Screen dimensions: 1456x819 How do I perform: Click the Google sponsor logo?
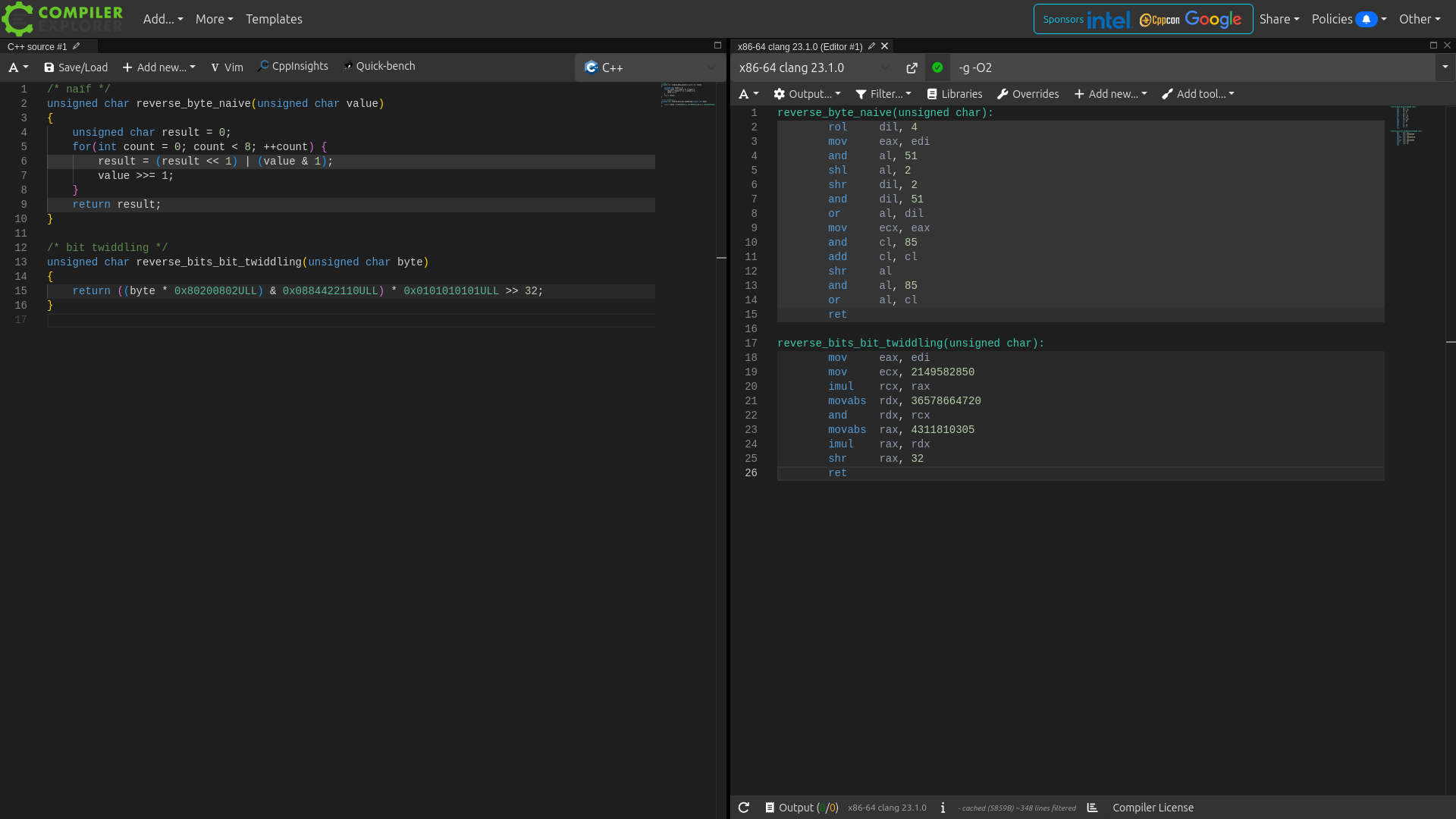(x=1213, y=19)
